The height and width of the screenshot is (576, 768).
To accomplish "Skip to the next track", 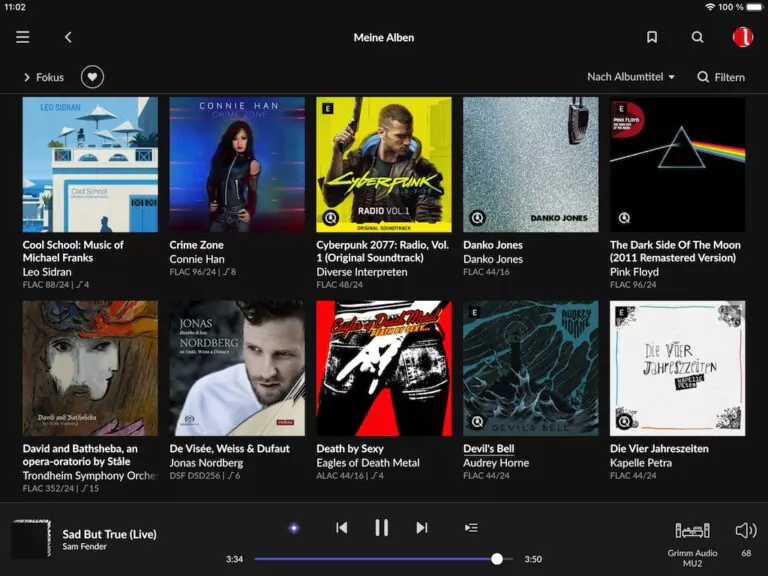I will [x=422, y=528].
